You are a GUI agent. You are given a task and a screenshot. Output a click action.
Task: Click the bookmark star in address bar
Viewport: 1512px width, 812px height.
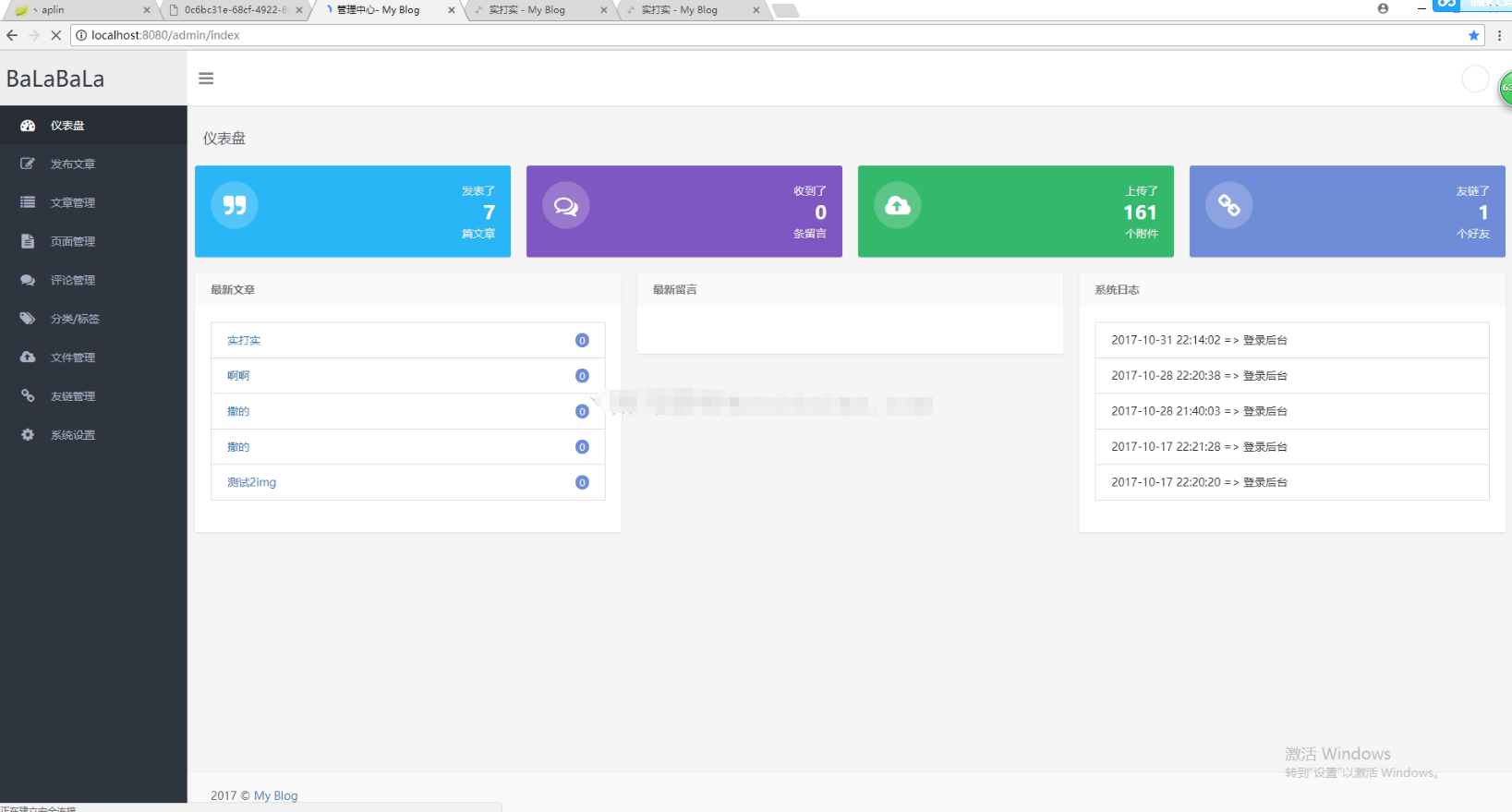(x=1473, y=35)
